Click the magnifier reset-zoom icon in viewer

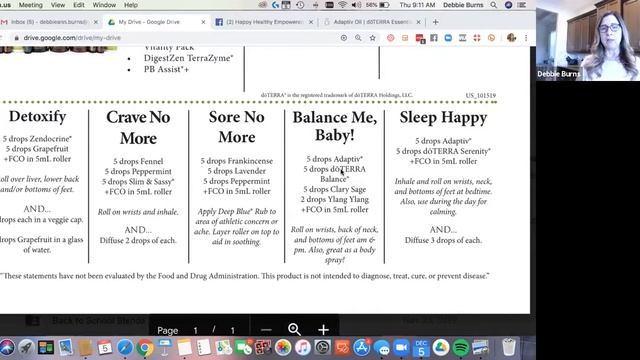[294, 329]
